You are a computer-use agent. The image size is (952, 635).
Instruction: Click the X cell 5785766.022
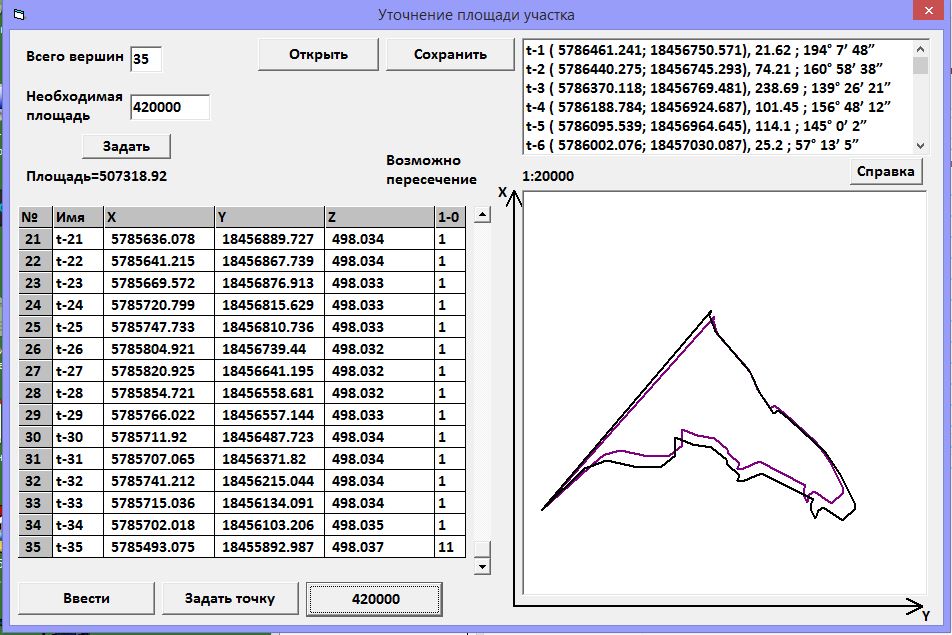tap(159, 415)
